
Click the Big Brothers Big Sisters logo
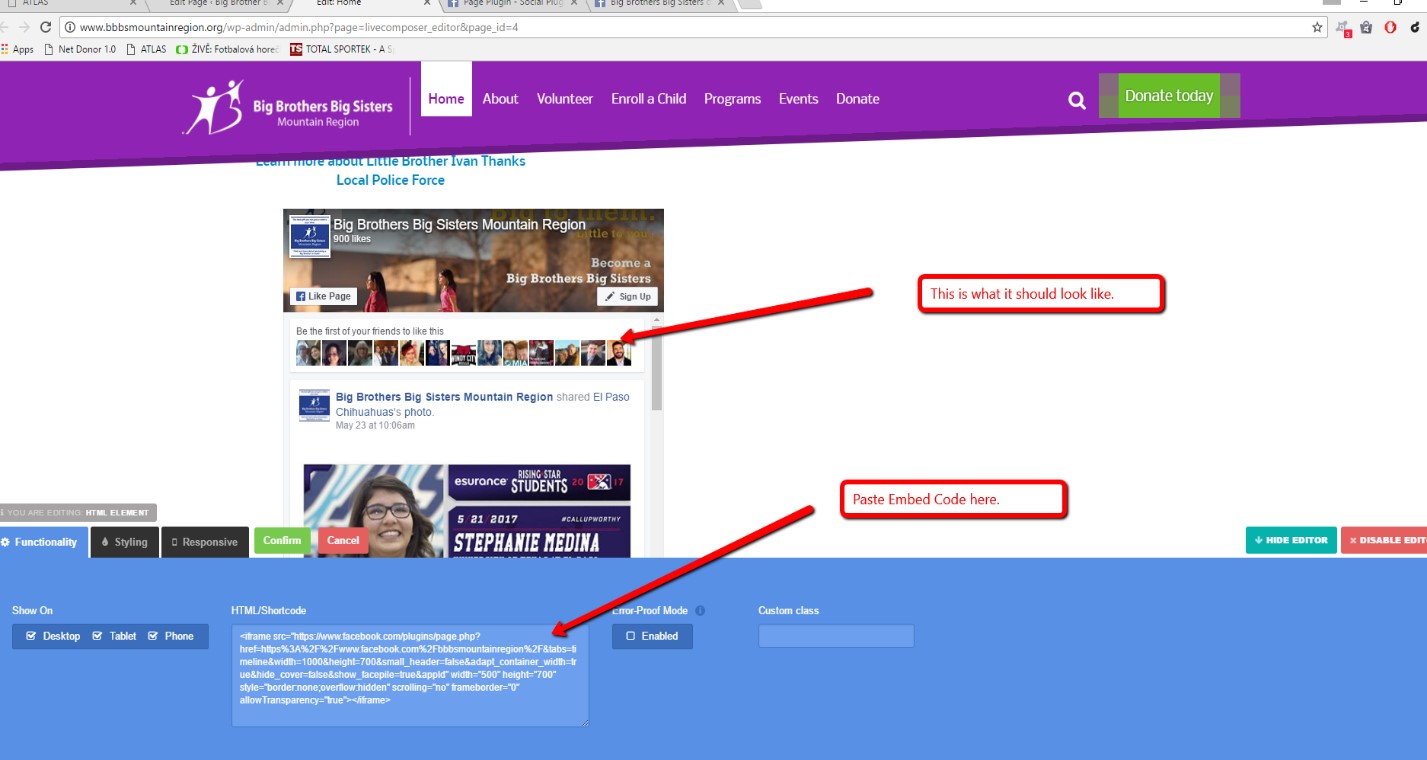click(x=288, y=107)
